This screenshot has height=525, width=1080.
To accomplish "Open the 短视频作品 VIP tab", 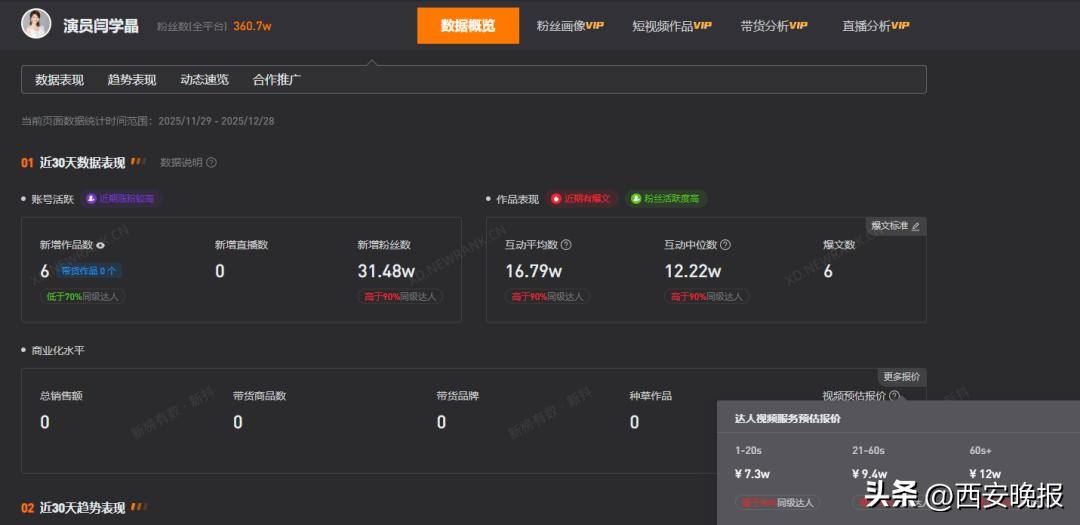I will pos(672,26).
